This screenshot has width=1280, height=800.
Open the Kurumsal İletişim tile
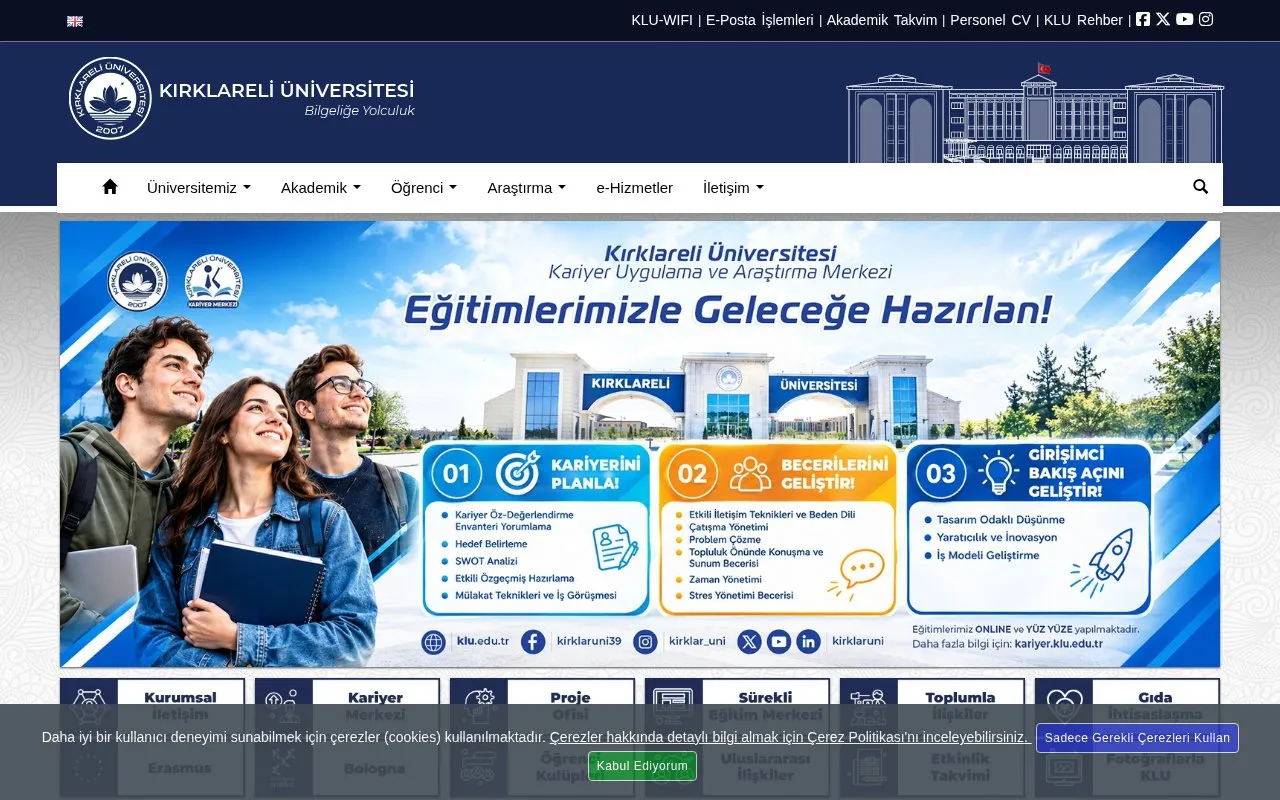point(152,706)
